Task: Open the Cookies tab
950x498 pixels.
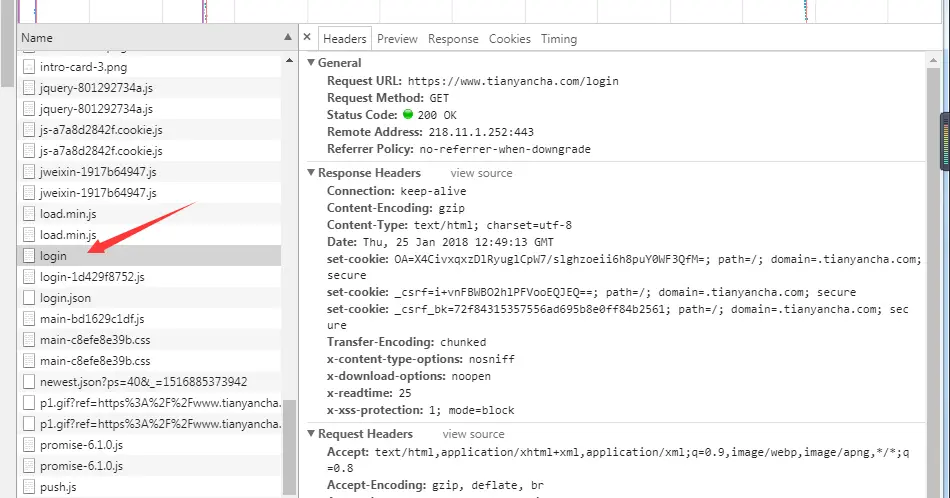Action: point(510,39)
